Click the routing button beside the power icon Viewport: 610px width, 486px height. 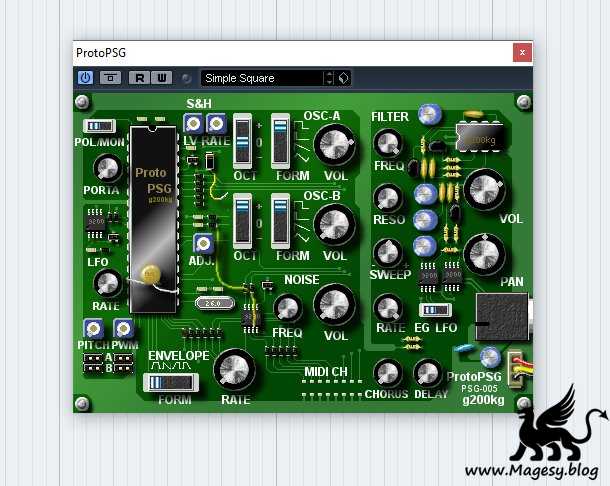tap(110, 78)
